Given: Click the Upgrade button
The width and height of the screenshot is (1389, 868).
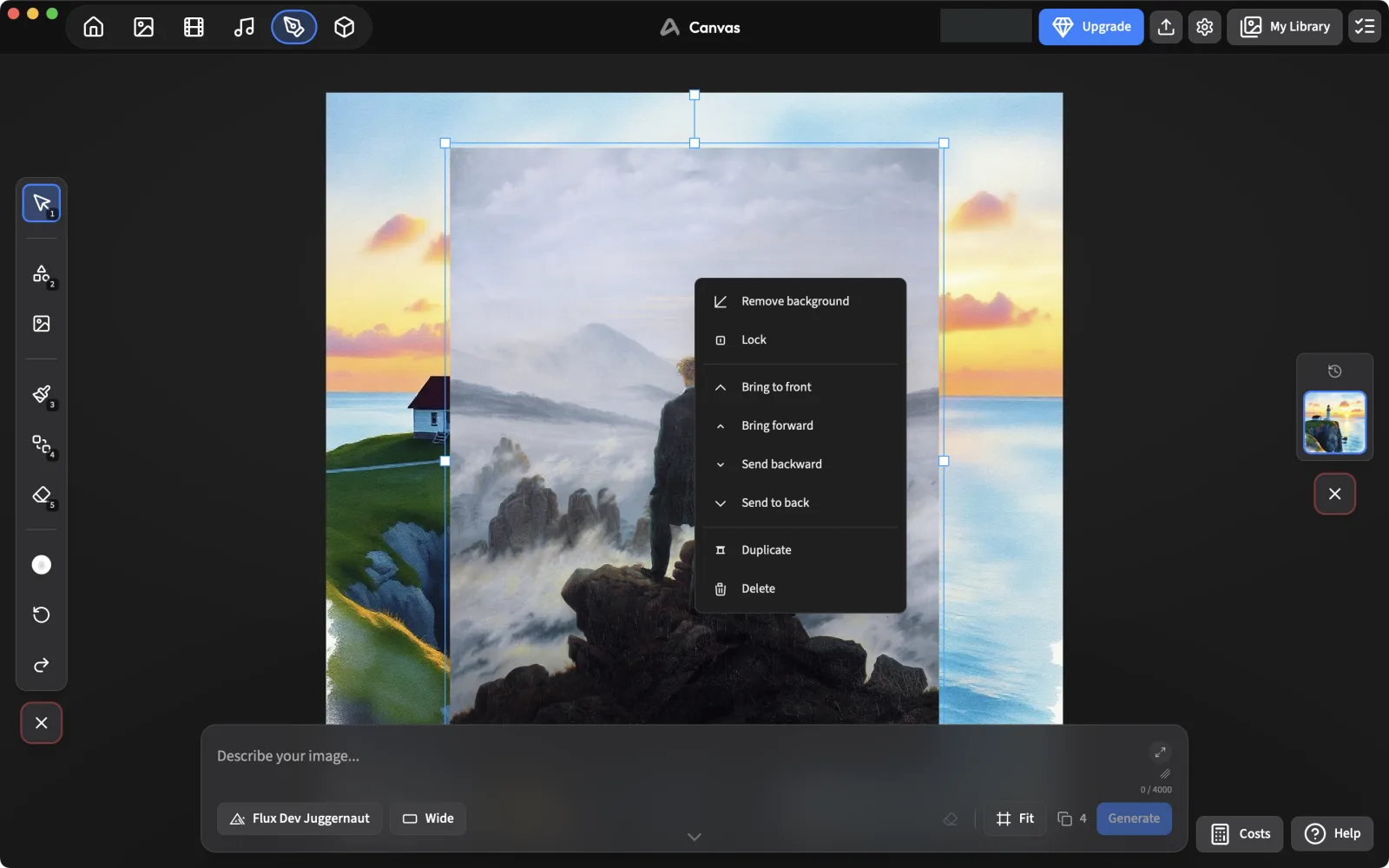Looking at the screenshot, I should (x=1091, y=27).
